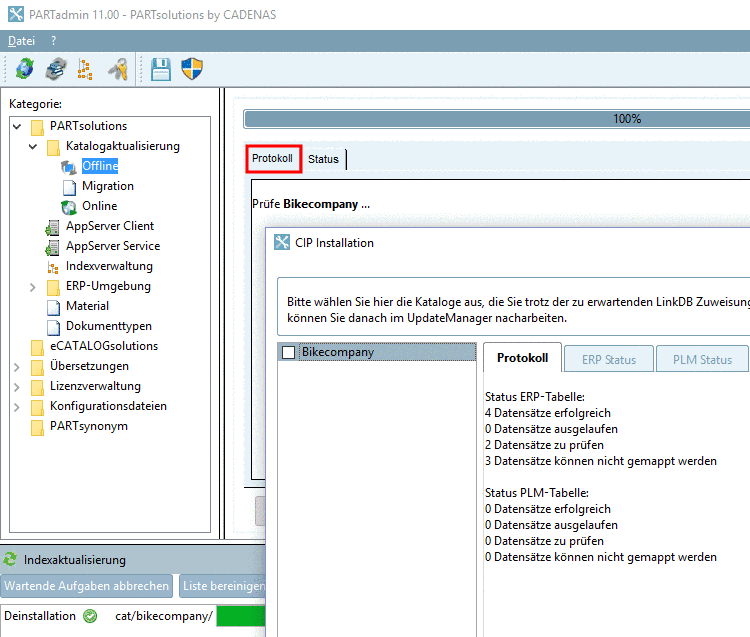The width and height of the screenshot is (750, 637).
Task: Click the Migration page icon
Action: point(69,187)
